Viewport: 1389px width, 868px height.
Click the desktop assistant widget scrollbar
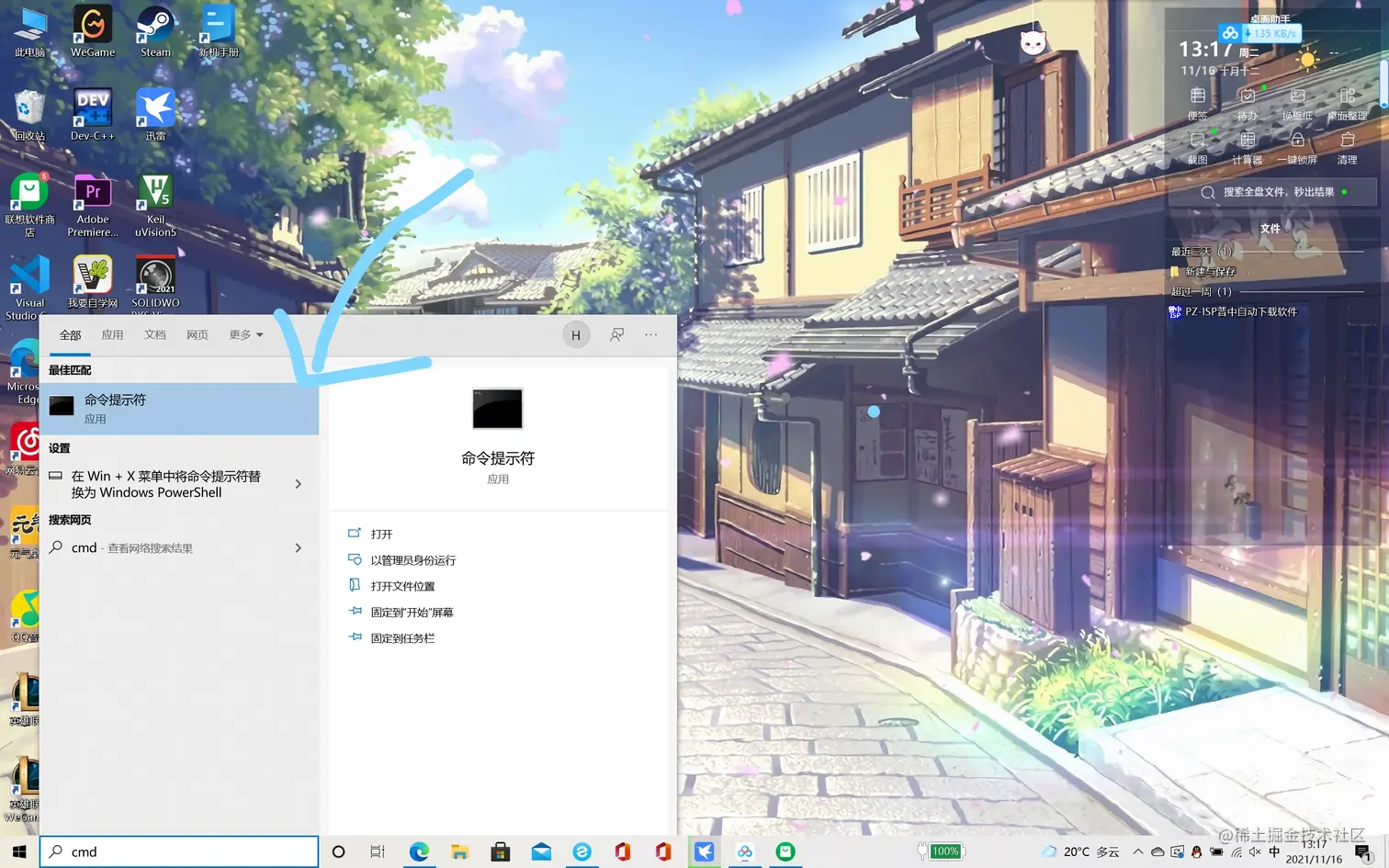tap(1384, 83)
